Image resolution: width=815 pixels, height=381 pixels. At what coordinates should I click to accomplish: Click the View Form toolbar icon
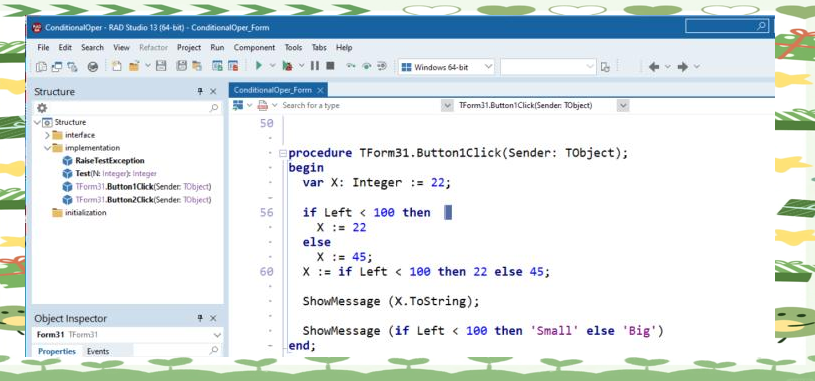tap(57, 67)
